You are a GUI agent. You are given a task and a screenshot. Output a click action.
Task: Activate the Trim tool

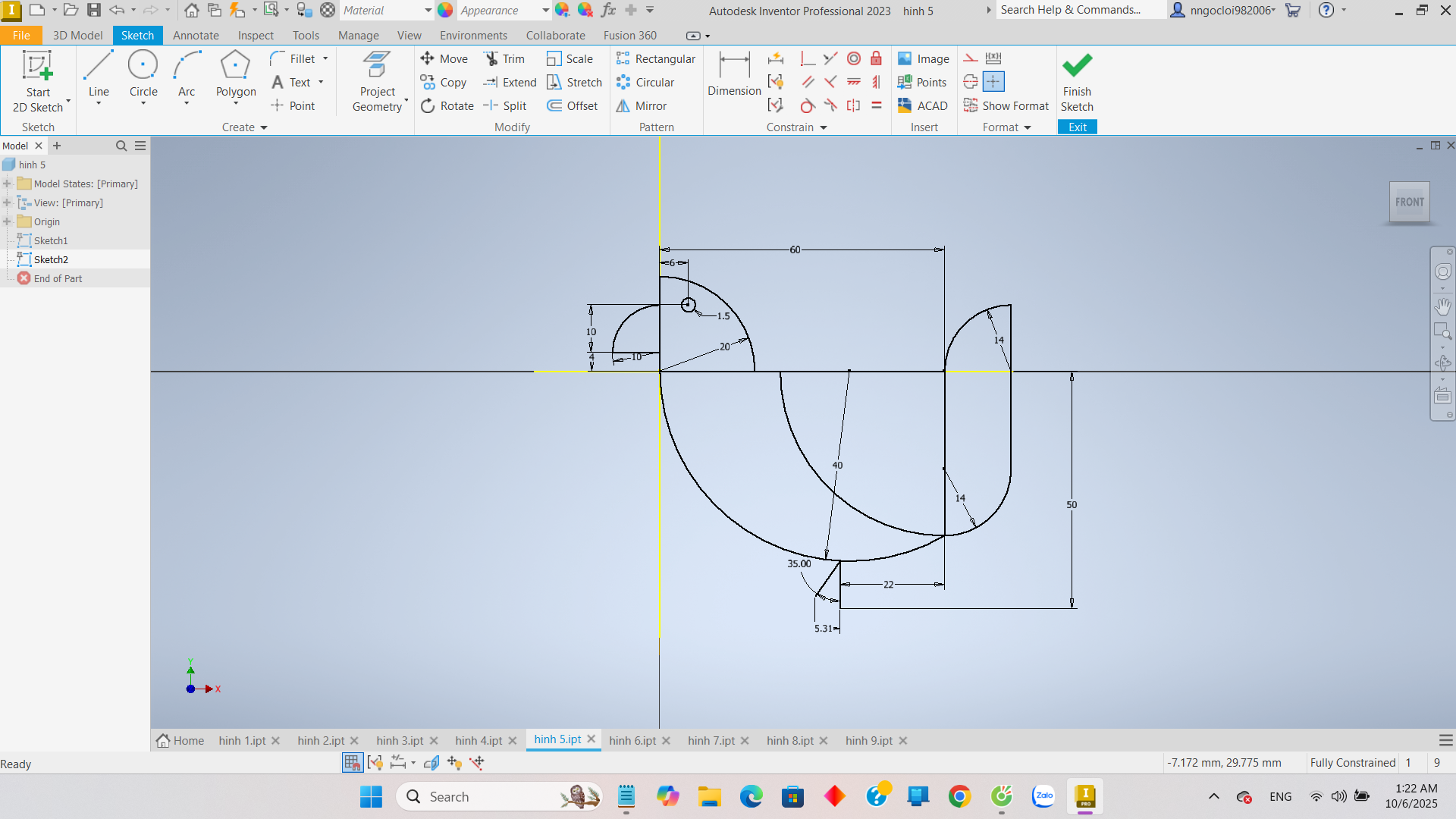[x=504, y=59]
